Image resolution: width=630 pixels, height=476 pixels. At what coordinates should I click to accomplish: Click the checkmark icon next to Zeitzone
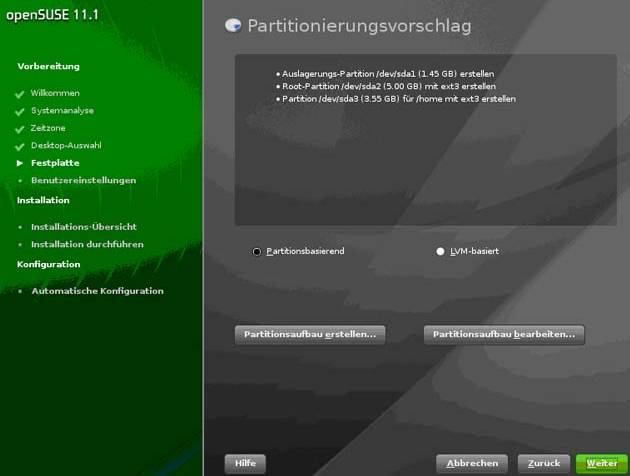tap(19, 128)
